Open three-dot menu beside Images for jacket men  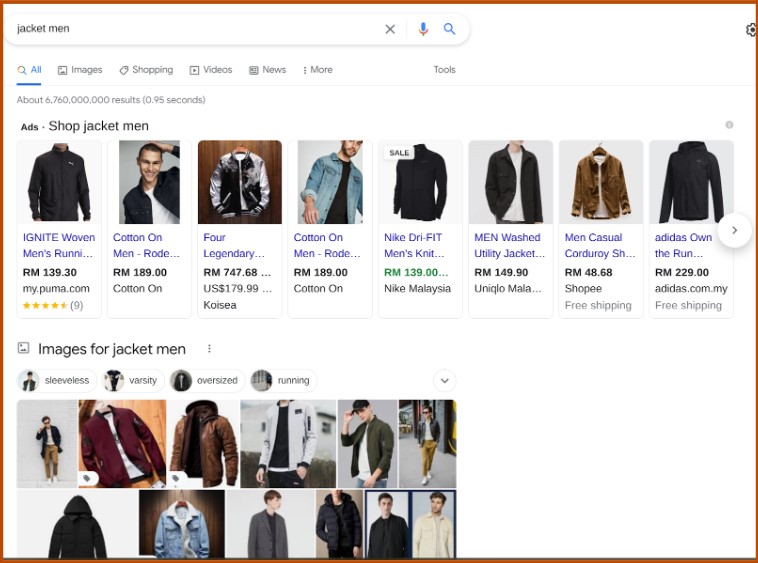[209, 348]
